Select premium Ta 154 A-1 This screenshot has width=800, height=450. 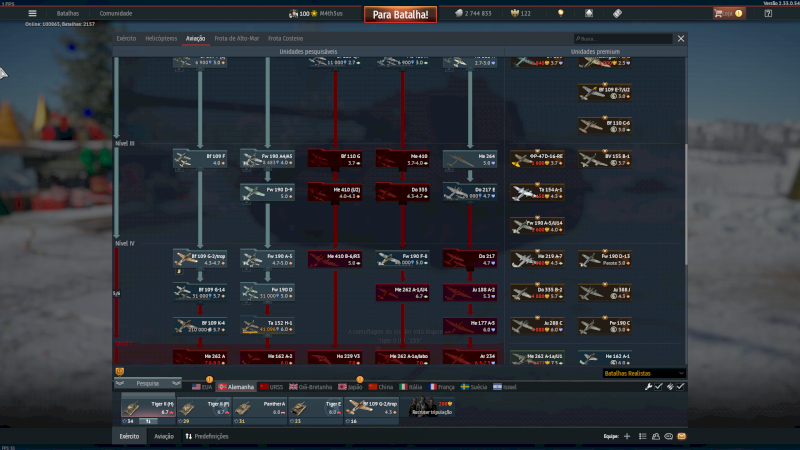[537, 192]
